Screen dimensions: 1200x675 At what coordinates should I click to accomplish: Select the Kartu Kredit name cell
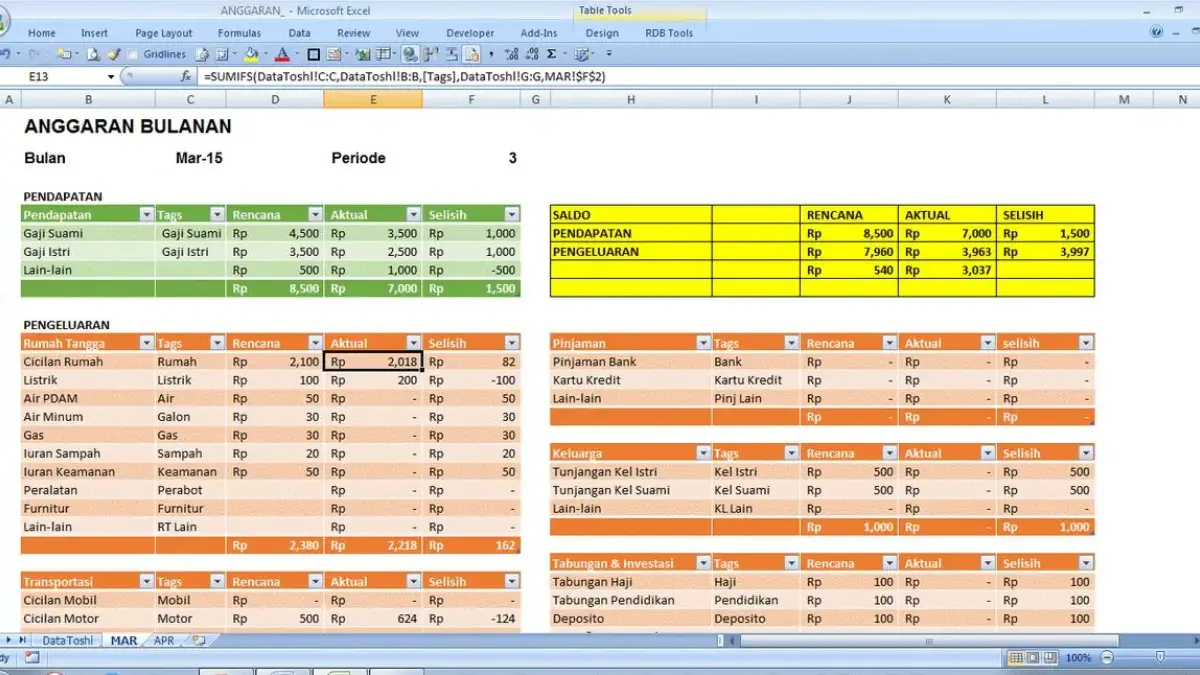tap(631, 380)
